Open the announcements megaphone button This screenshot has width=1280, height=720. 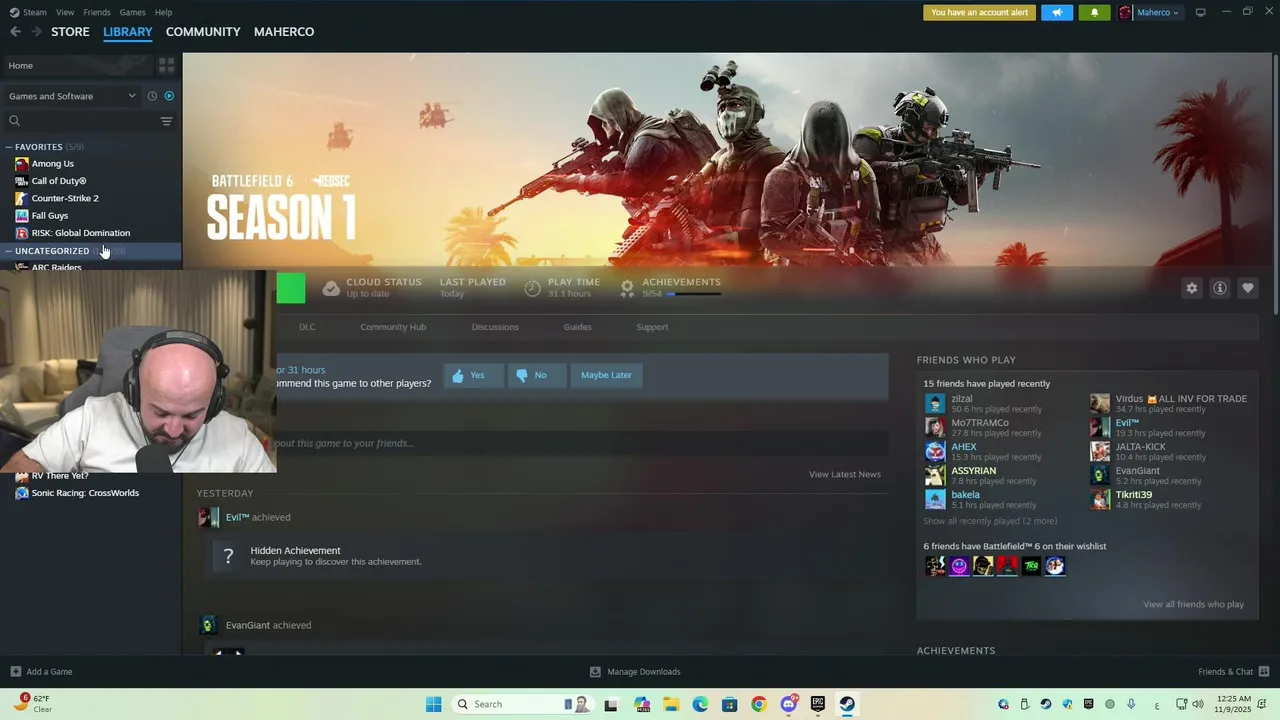coord(1057,13)
